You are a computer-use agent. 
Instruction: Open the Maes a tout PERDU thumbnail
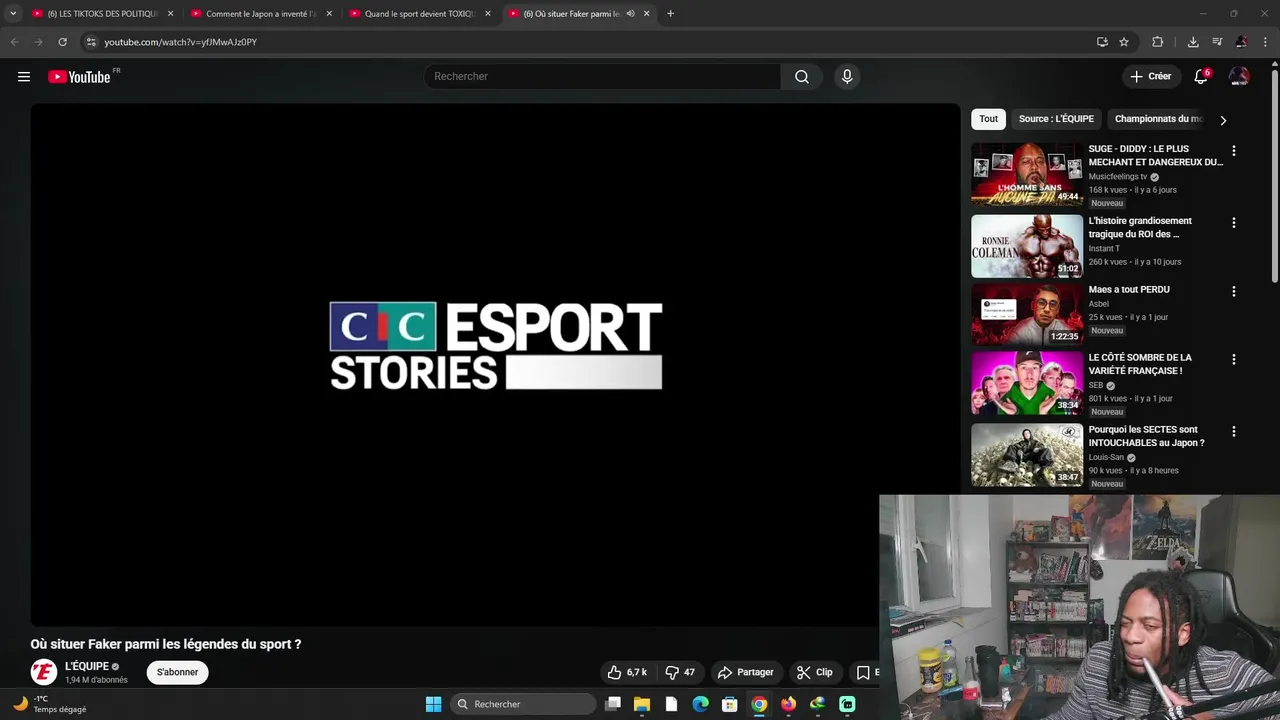point(1027,314)
